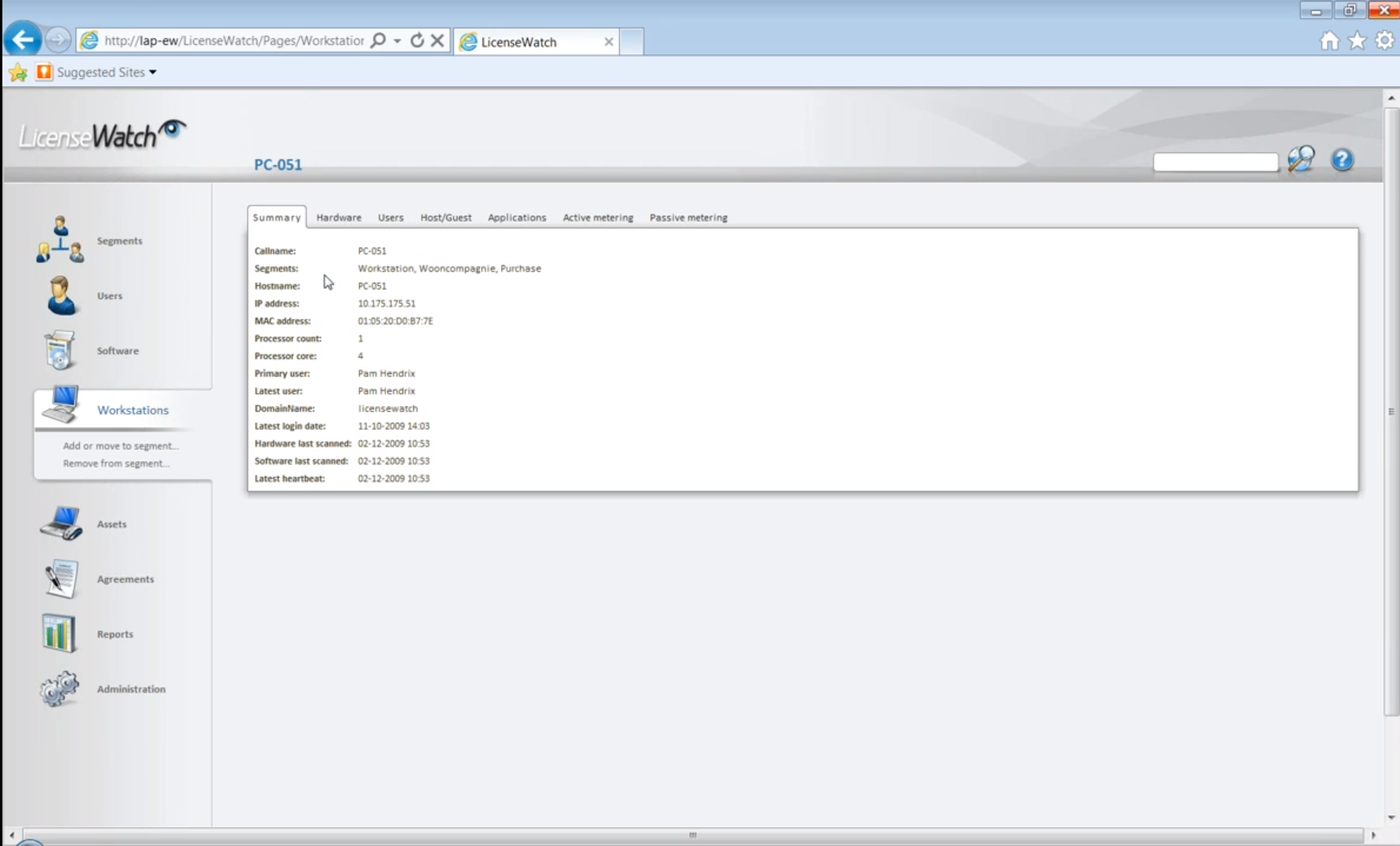Screen dimensions: 1400x846
Task: View the Active metering tab
Action: [x=598, y=217]
